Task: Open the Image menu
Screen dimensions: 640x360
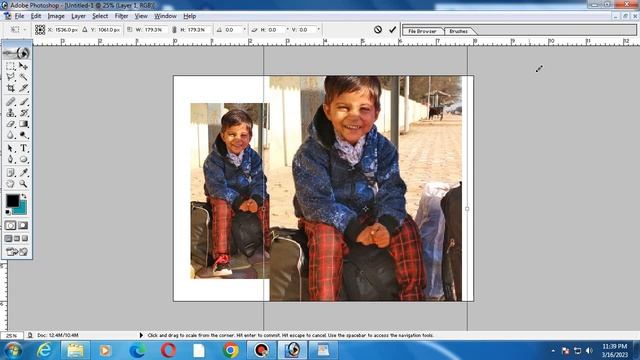Action: (56, 16)
